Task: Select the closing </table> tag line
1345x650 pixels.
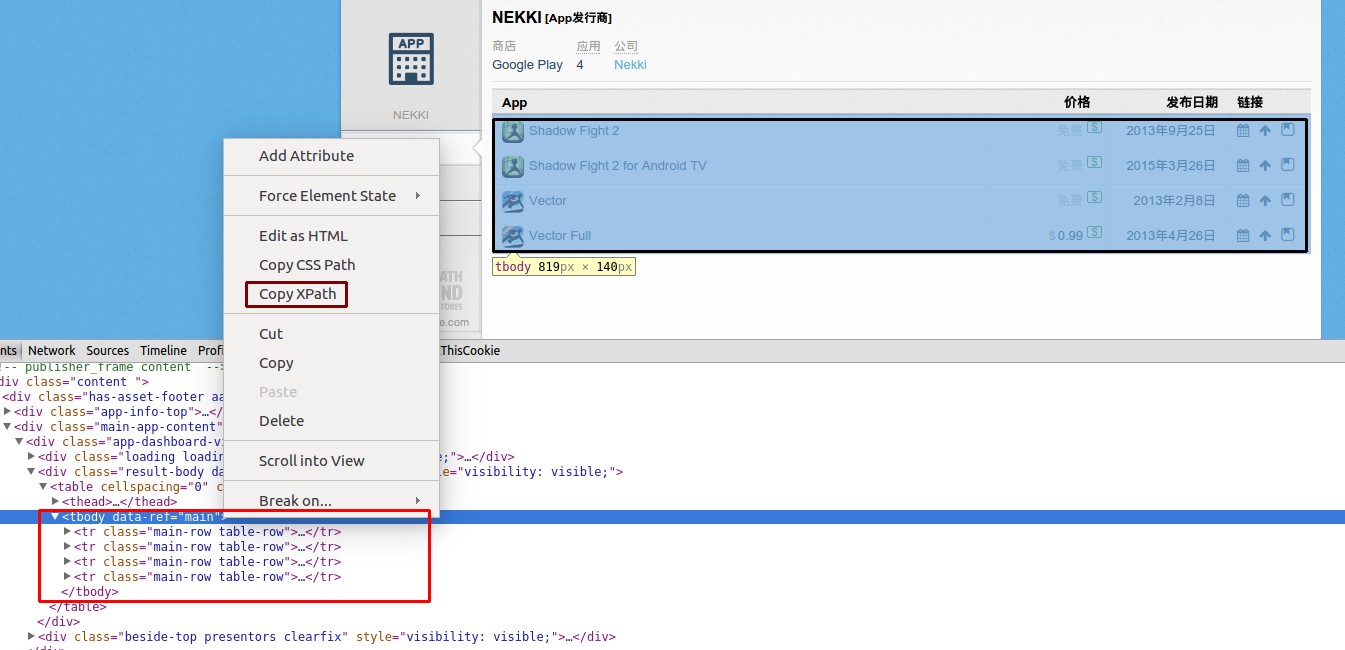Action: pyautogui.click(x=78, y=607)
